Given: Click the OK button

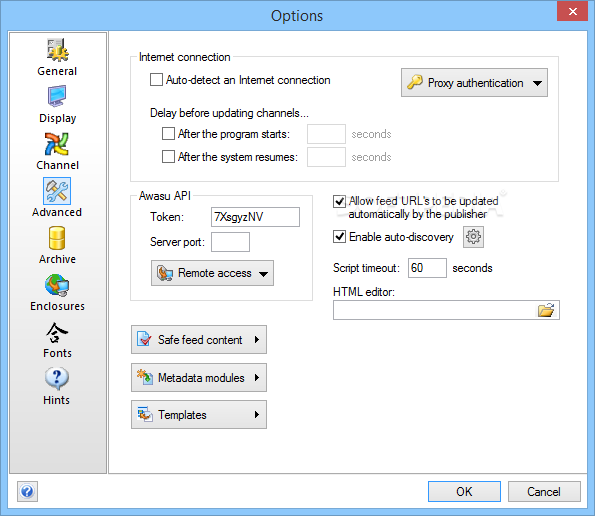Looking at the screenshot, I should (x=464, y=491).
